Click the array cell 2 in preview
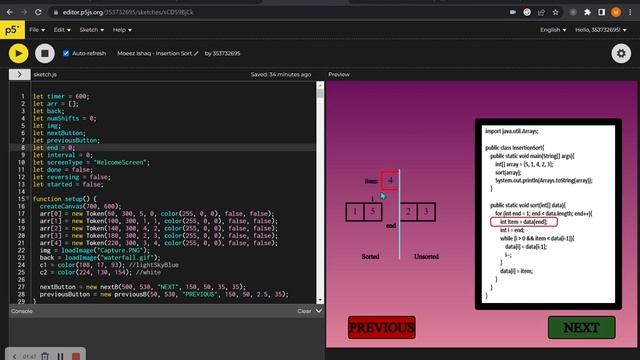This screenshot has width=640, height=360. click(x=408, y=211)
